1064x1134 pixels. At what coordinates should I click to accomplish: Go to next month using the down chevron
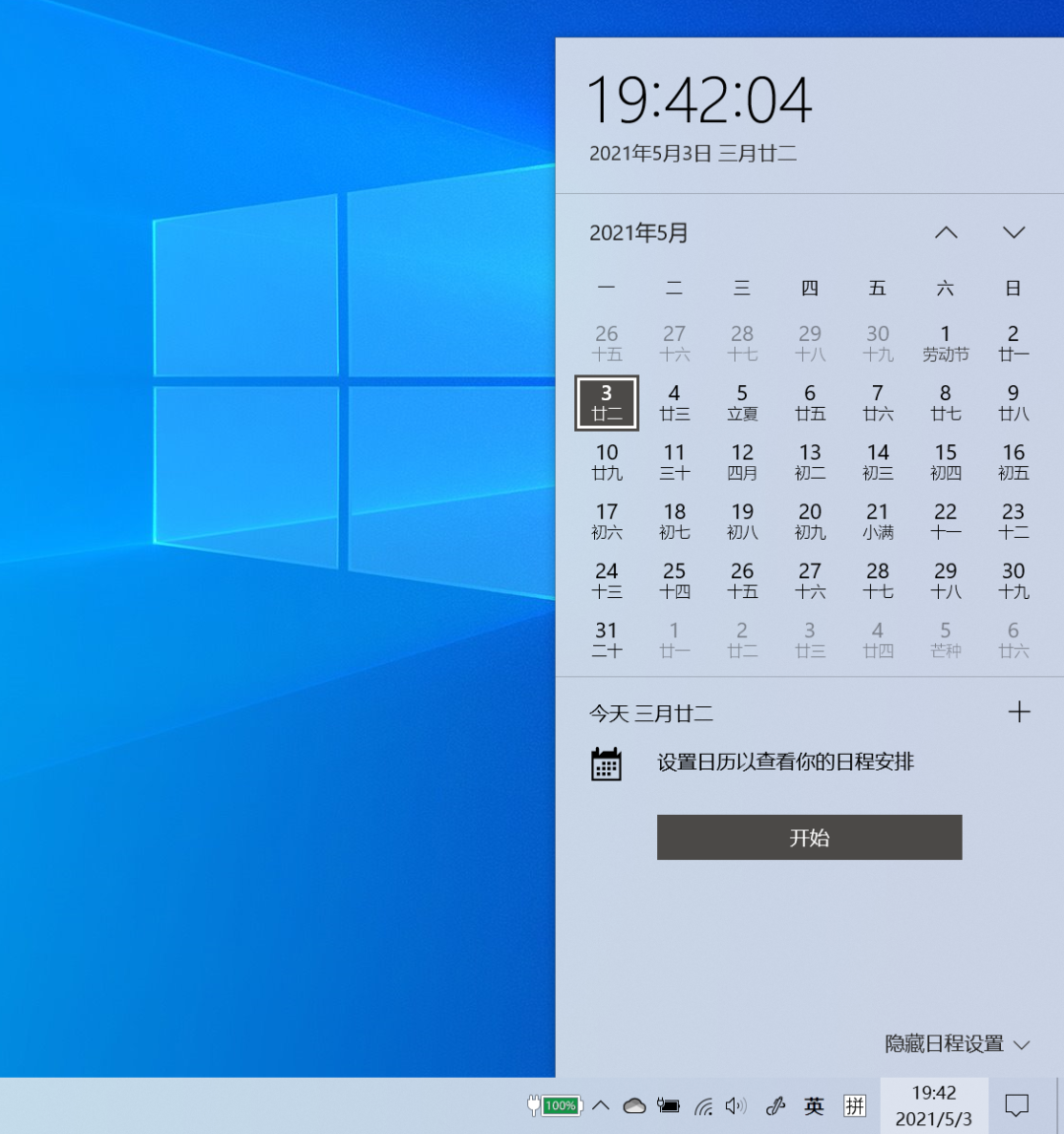(x=1014, y=233)
